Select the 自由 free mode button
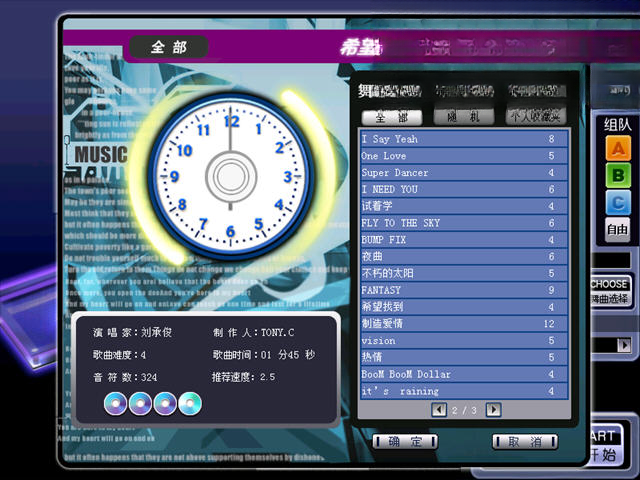This screenshot has width=640, height=480. tap(617, 230)
